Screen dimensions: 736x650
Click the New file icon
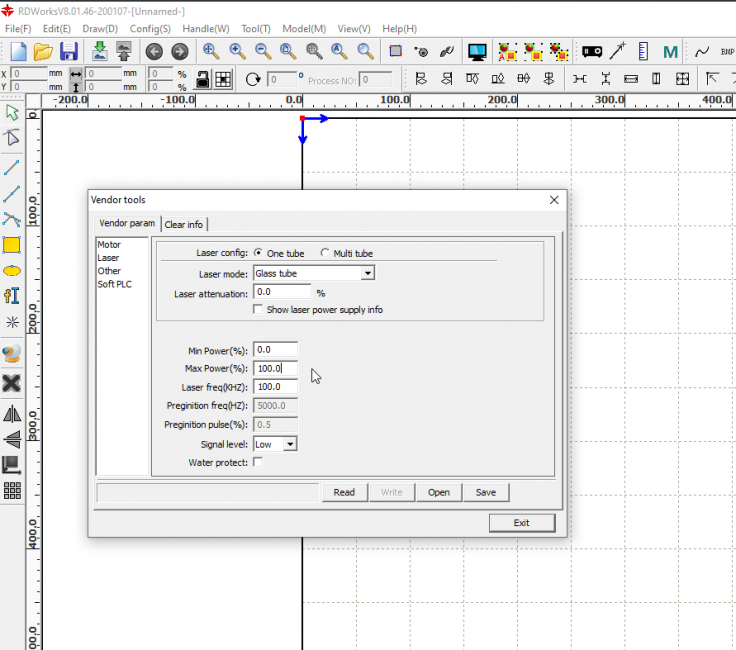tap(18, 51)
